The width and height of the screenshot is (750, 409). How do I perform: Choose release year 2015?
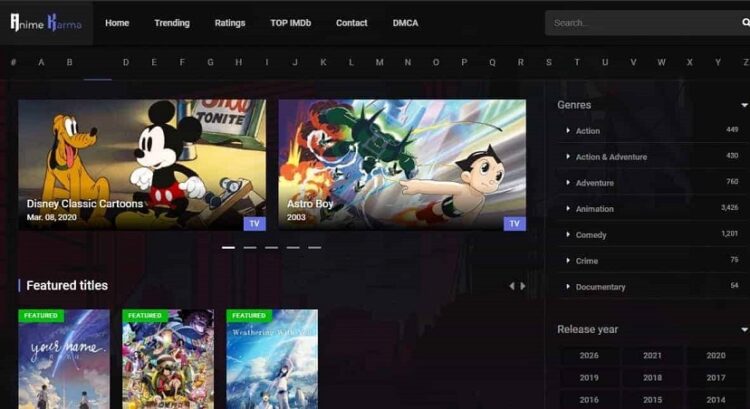pyautogui.click(x=652, y=399)
